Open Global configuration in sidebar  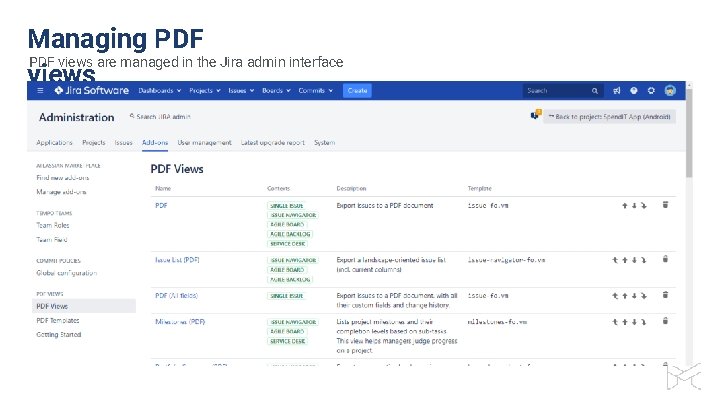pyautogui.click(x=67, y=272)
